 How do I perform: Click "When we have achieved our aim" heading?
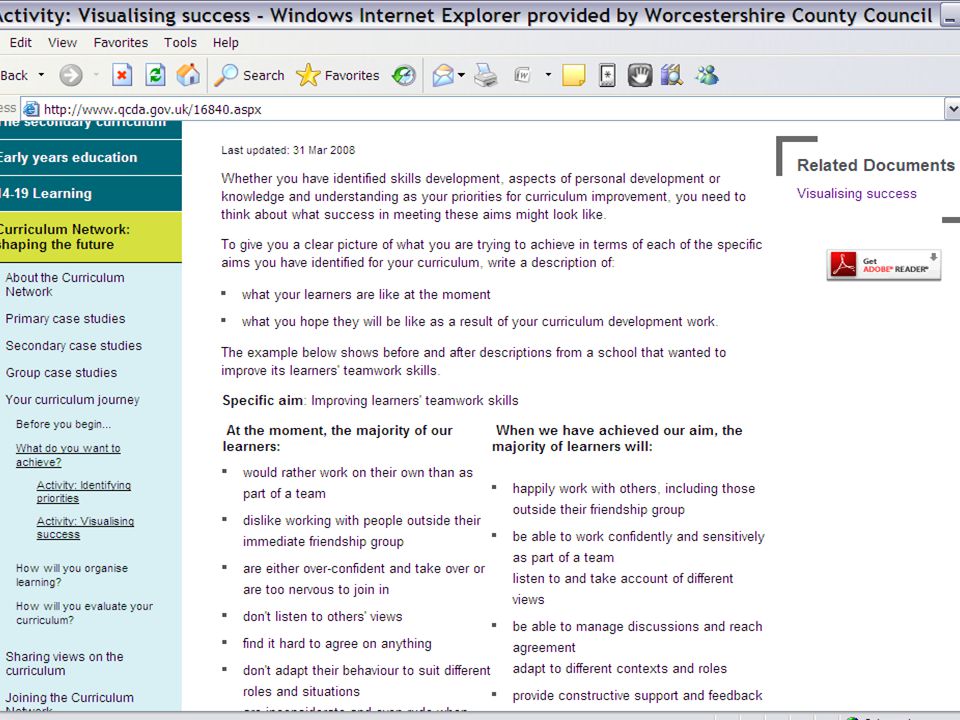point(617,438)
